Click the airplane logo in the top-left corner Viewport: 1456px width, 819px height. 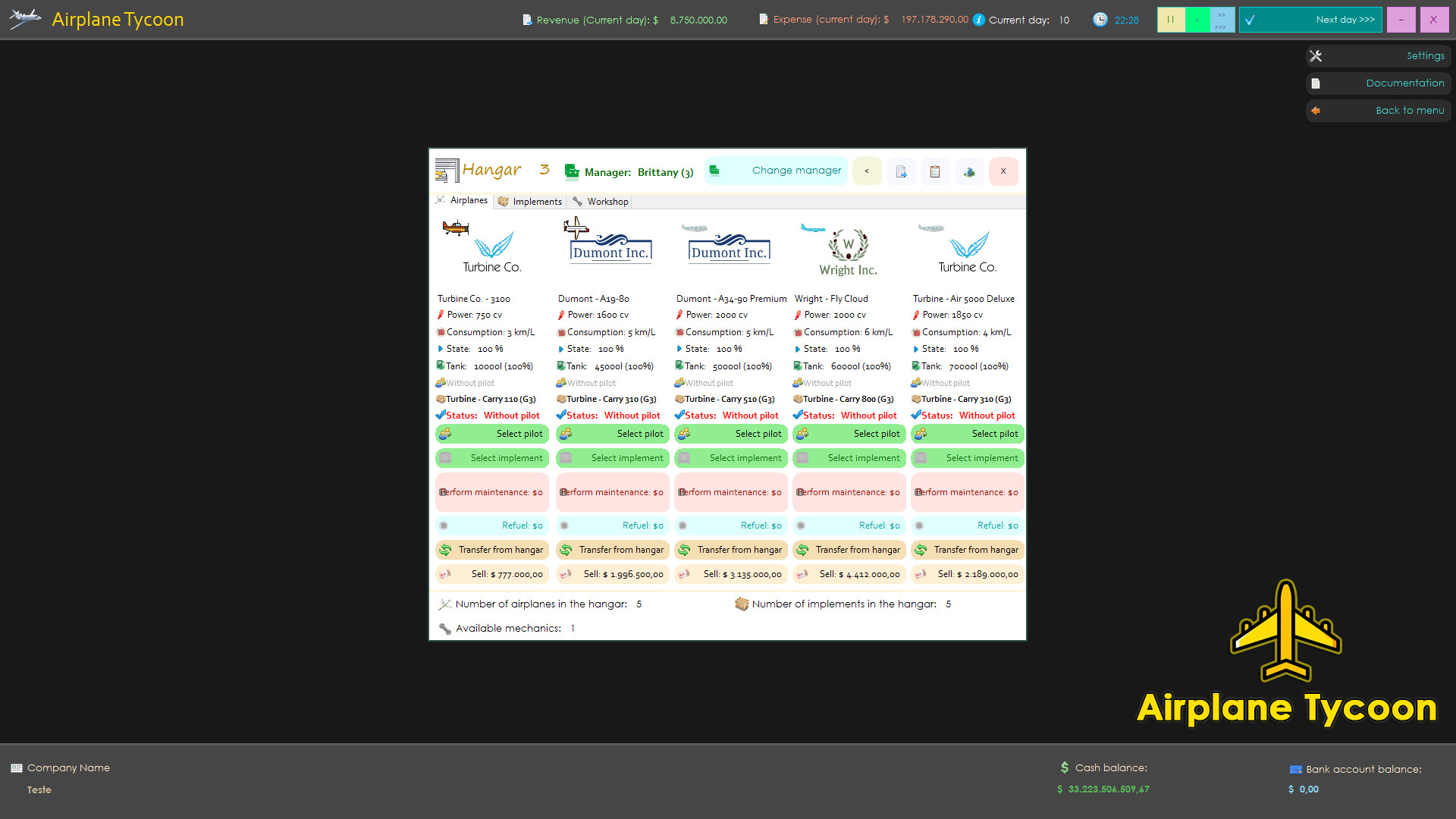coord(24,19)
